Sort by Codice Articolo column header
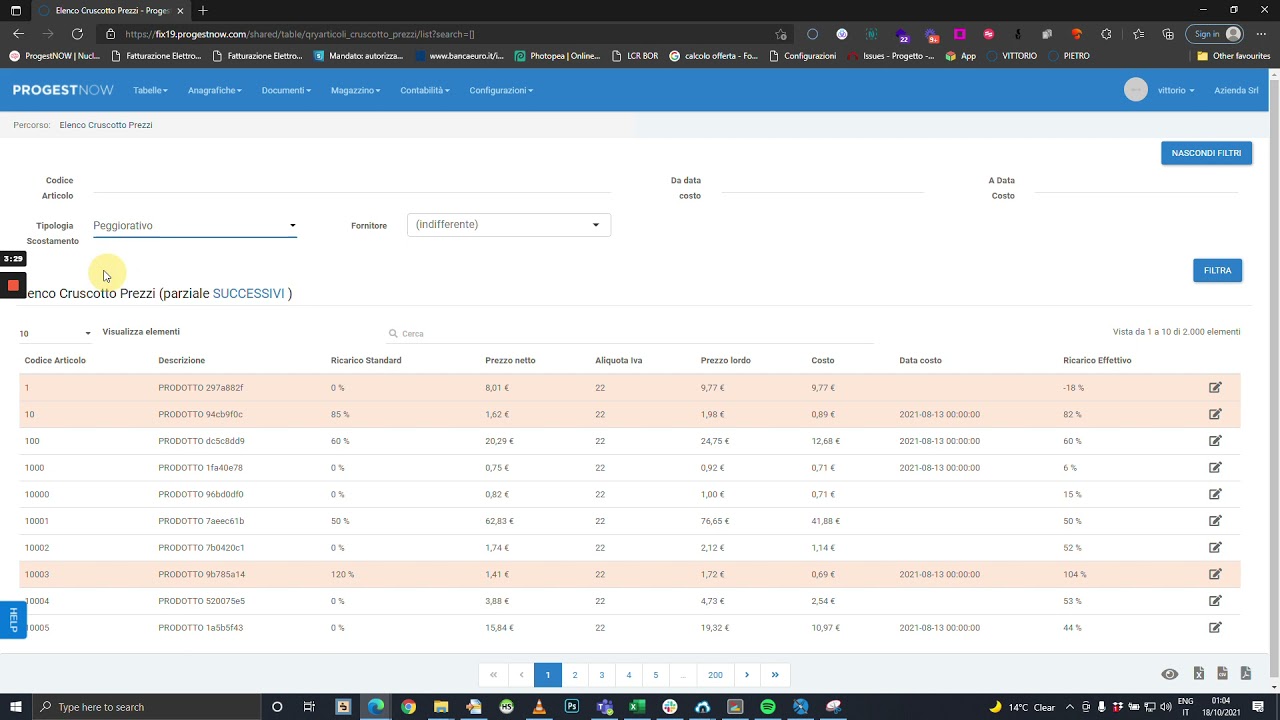The height and width of the screenshot is (720, 1280). tap(55, 360)
